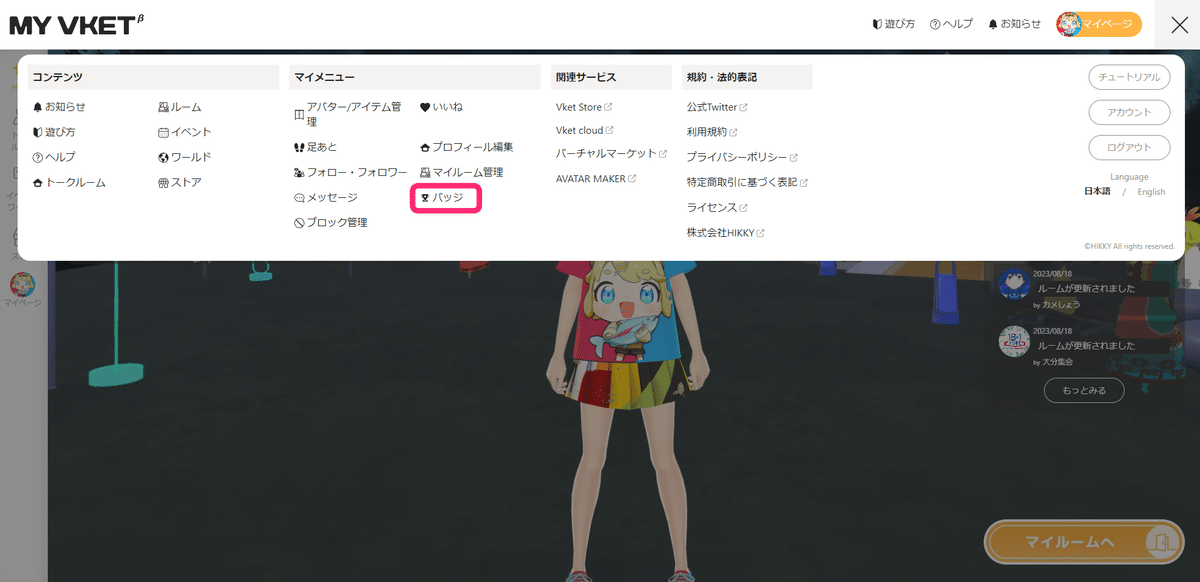Image resolution: width=1200 pixels, height=582 pixels.
Task: Switch language to English
Action: point(1151,191)
